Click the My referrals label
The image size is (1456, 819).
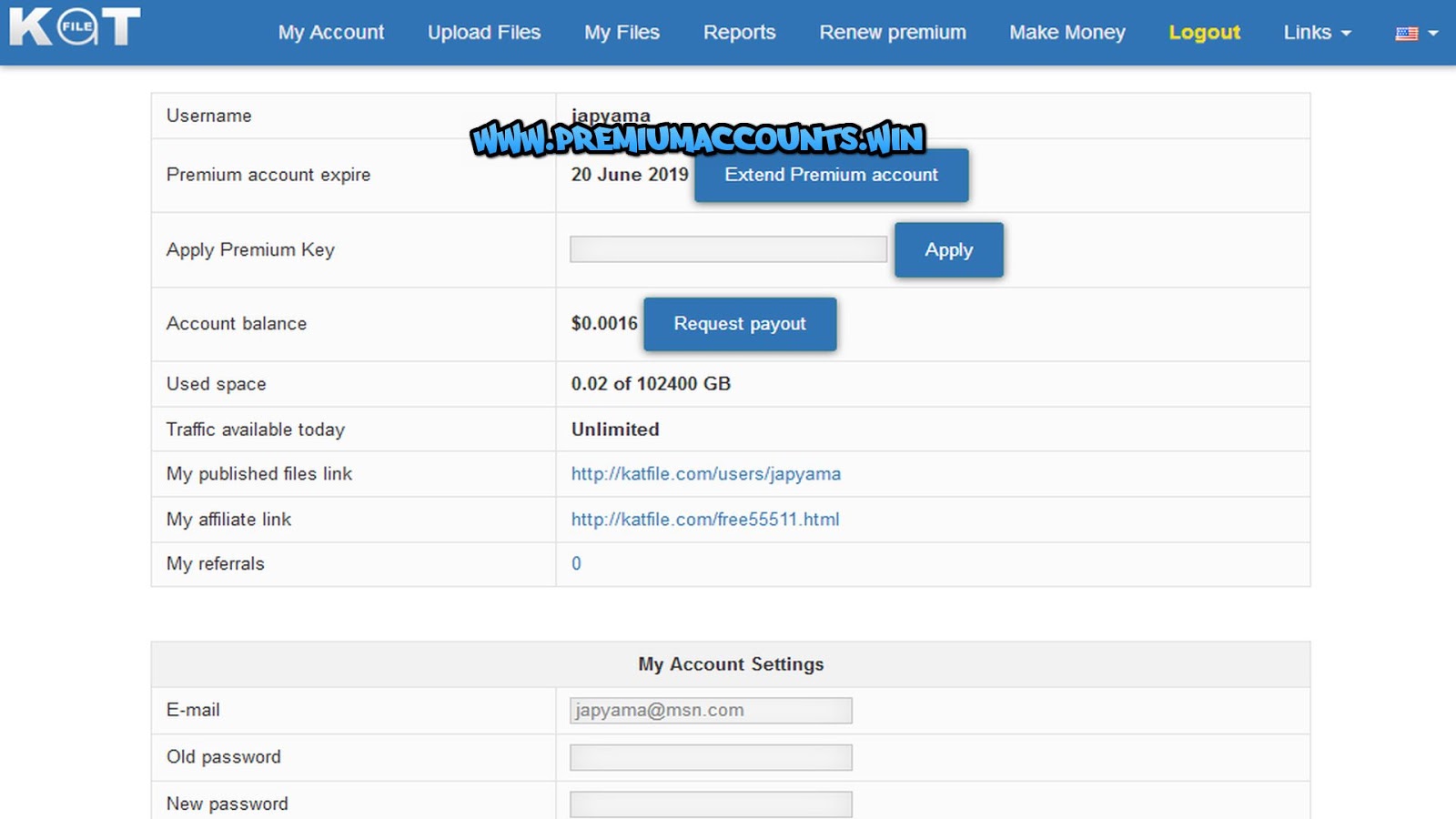(216, 564)
